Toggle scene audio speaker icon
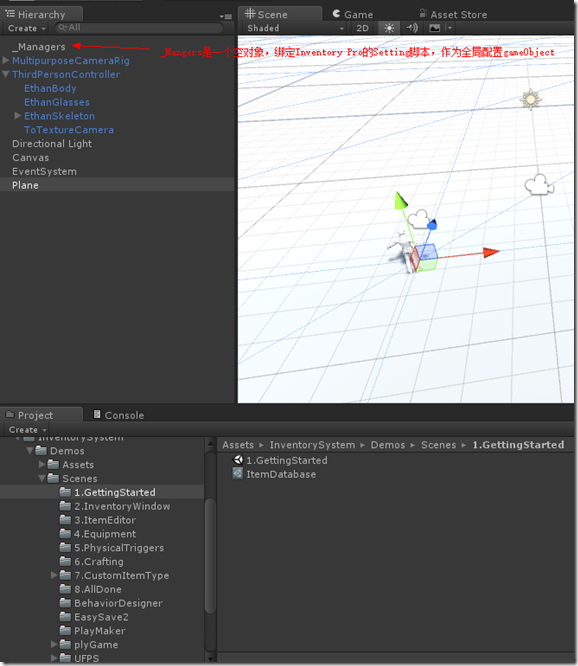The image size is (578, 666). click(412, 28)
